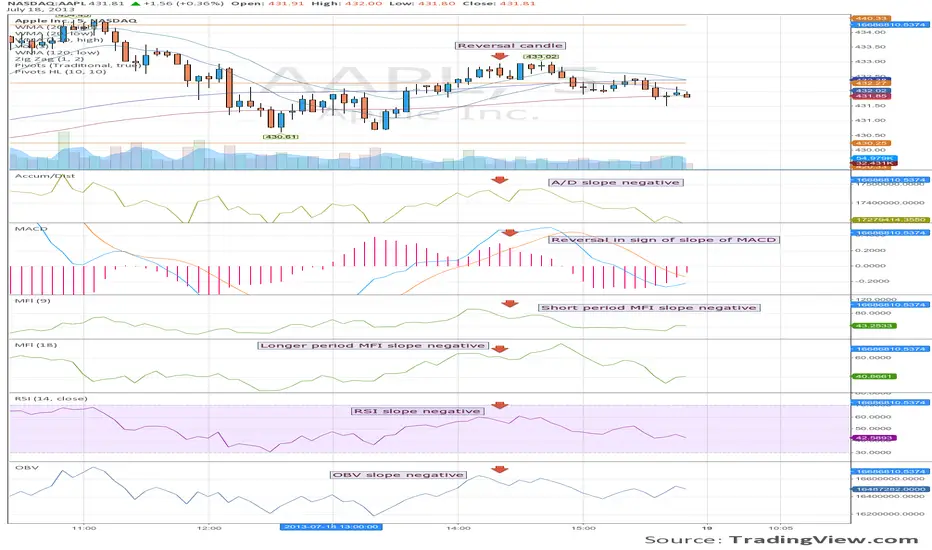The image size is (932, 550).
Task: Click the RSI slope negative annotation
Action: point(417,411)
